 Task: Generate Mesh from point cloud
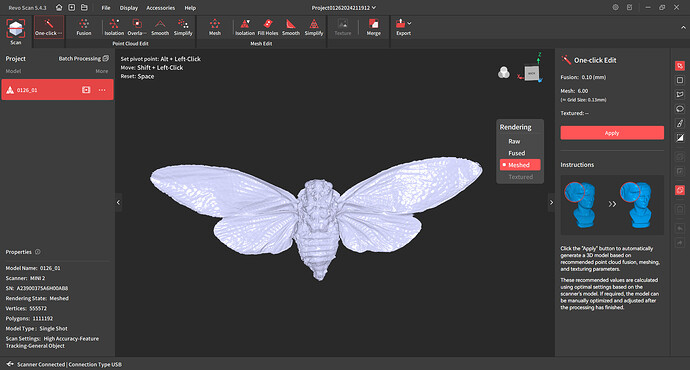[215, 27]
